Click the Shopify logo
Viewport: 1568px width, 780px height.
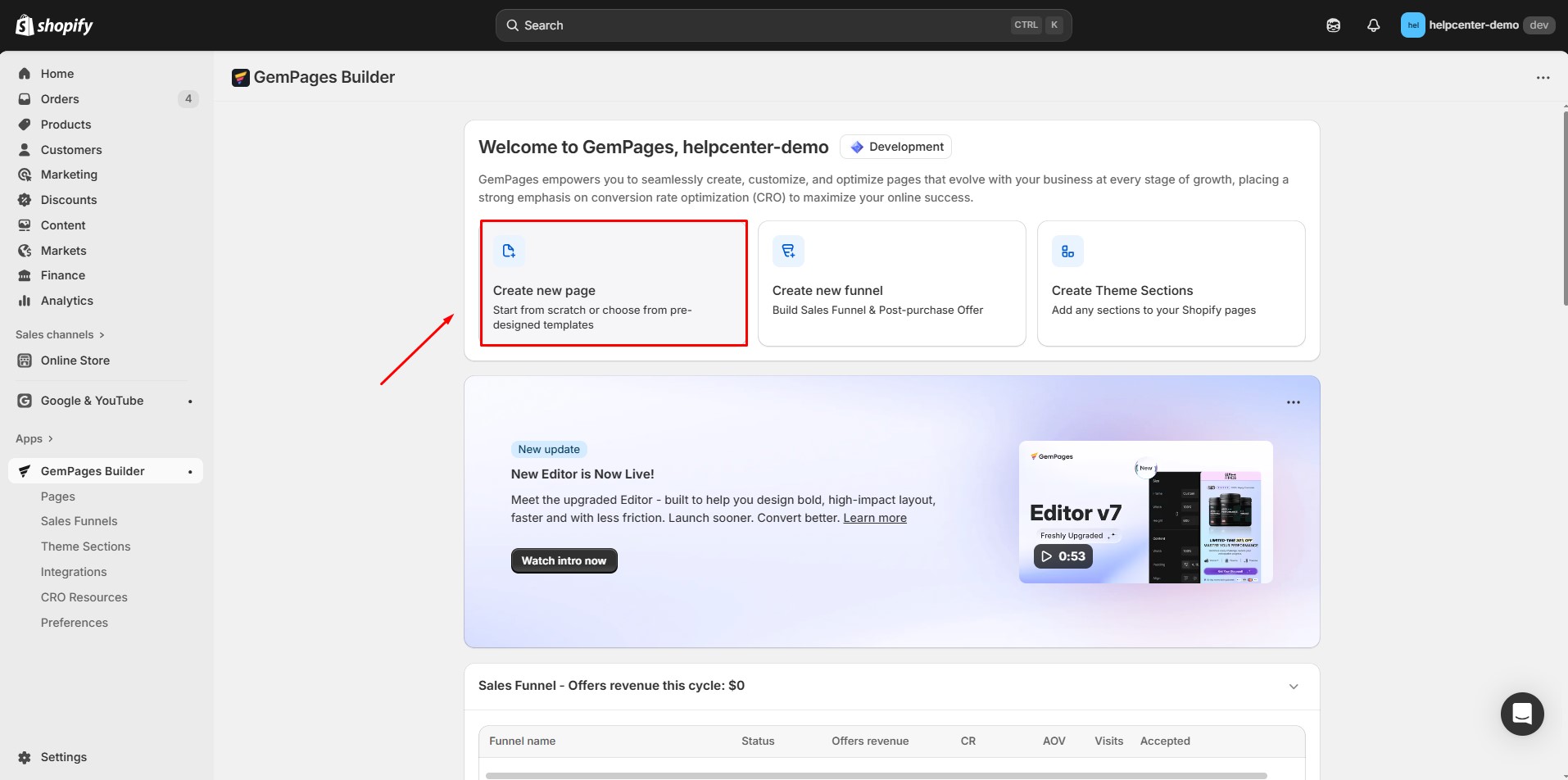[x=53, y=25]
